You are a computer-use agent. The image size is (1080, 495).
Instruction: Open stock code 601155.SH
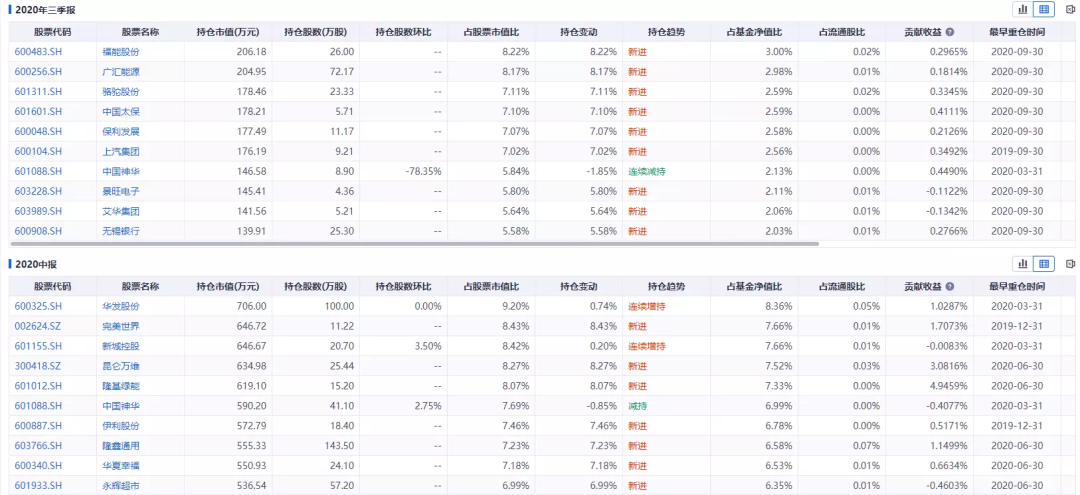pyautogui.click(x=39, y=346)
